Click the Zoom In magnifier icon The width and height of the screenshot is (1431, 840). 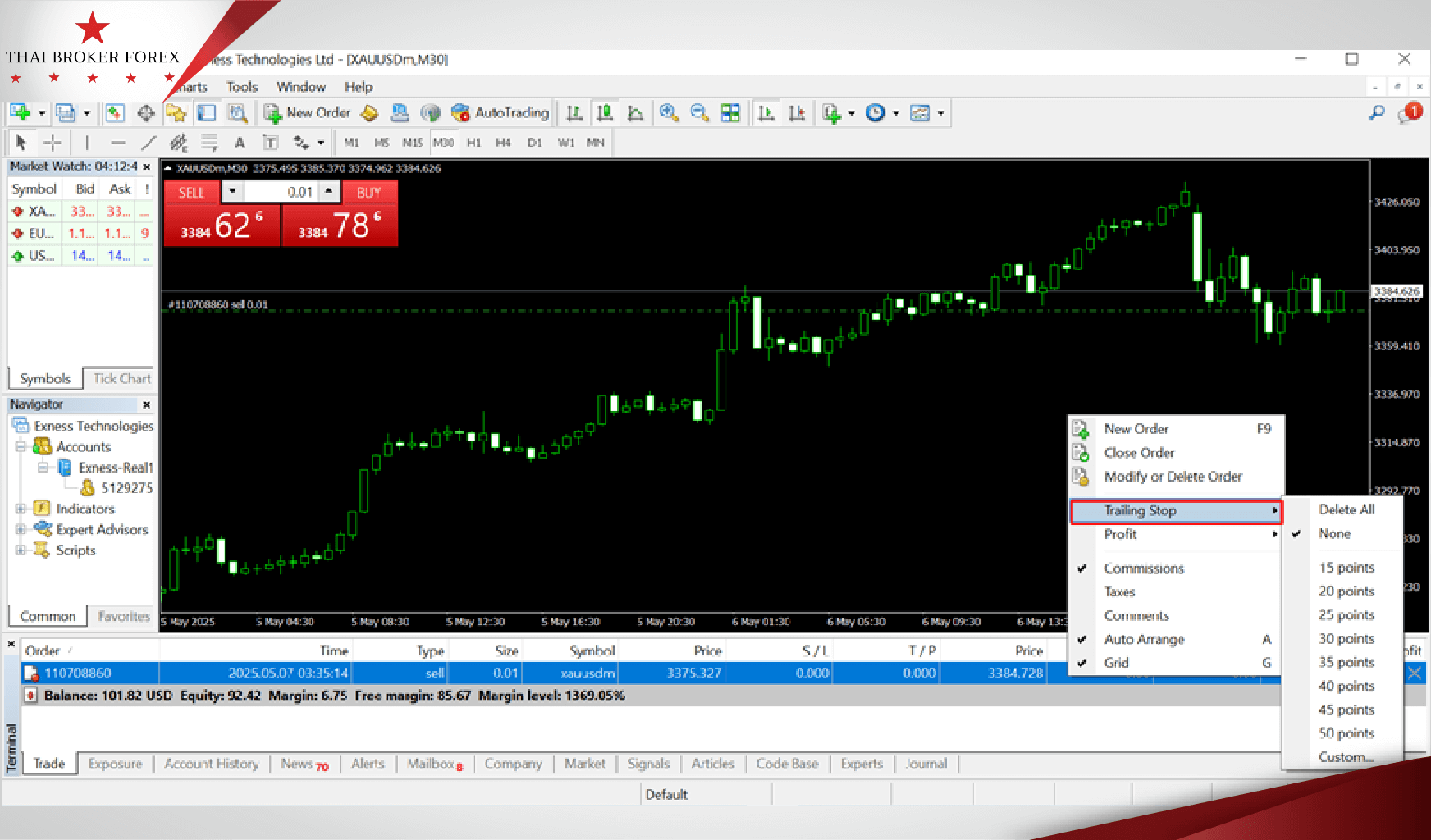[x=669, y=113]
